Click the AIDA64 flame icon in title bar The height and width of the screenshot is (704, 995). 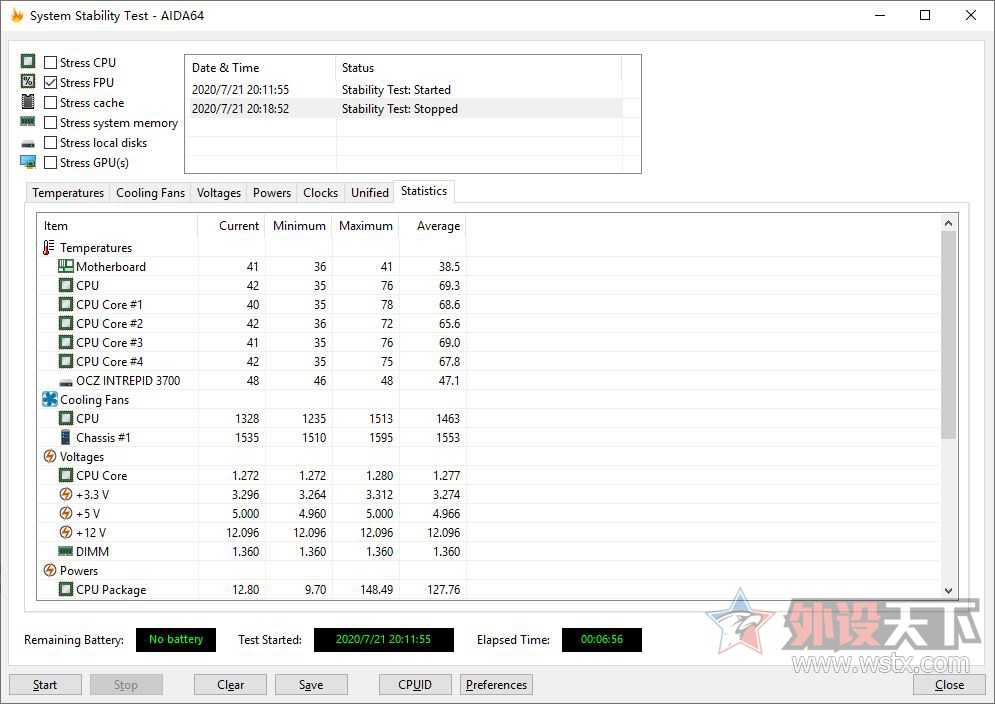pos(16,15)
